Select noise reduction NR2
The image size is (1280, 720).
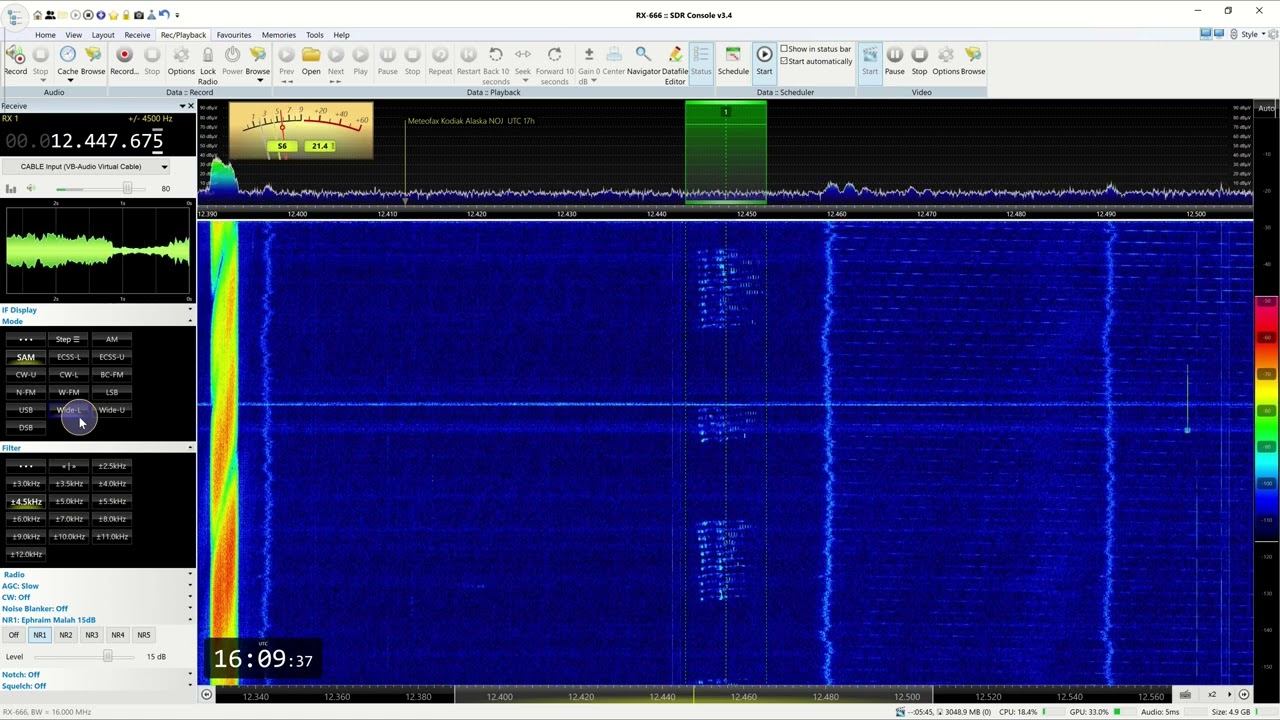(x=65, y=635)
